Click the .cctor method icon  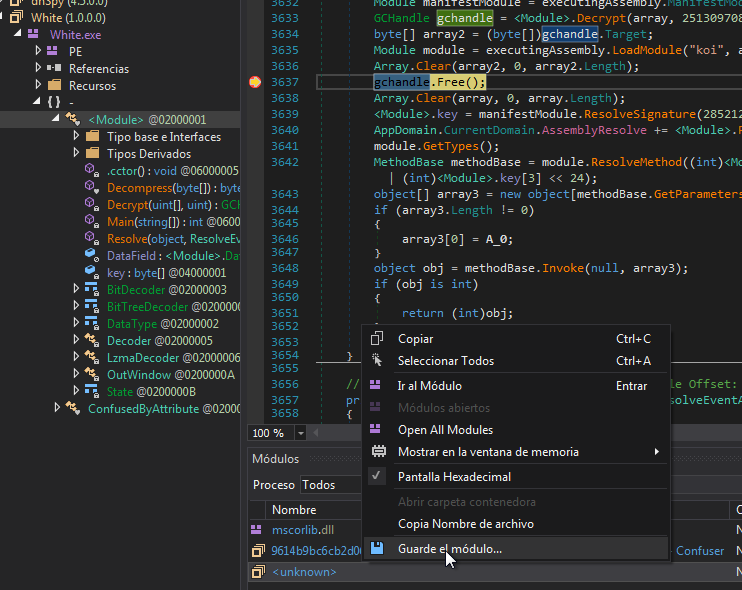[92, 170]
